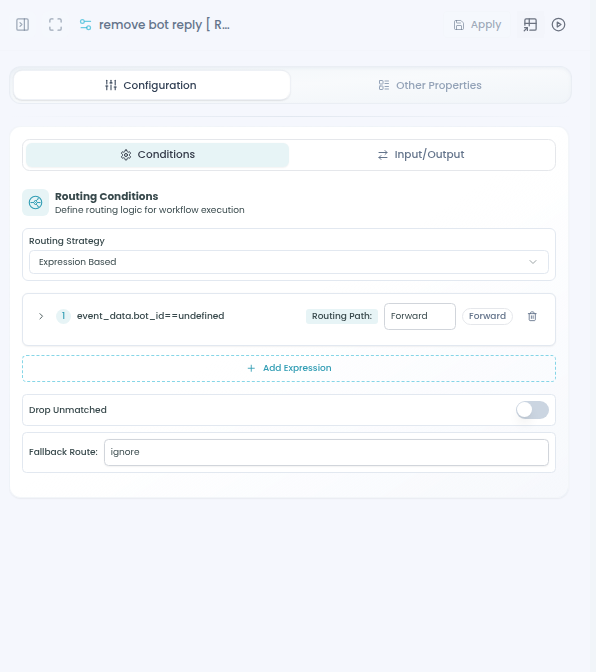Screen dimensions: 596x672
Task: Click the dropdown arrow for Expression Based
Action: (533, 262)
